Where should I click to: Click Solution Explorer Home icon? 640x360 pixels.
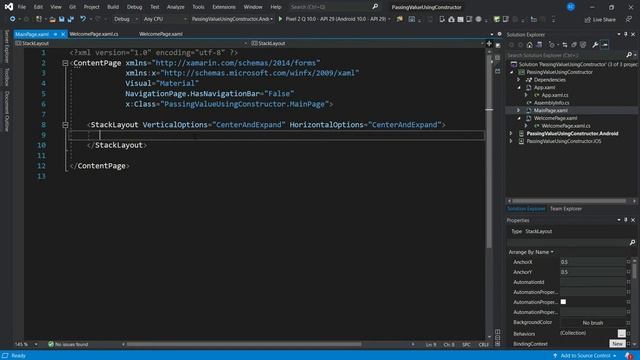pos(529,45)
